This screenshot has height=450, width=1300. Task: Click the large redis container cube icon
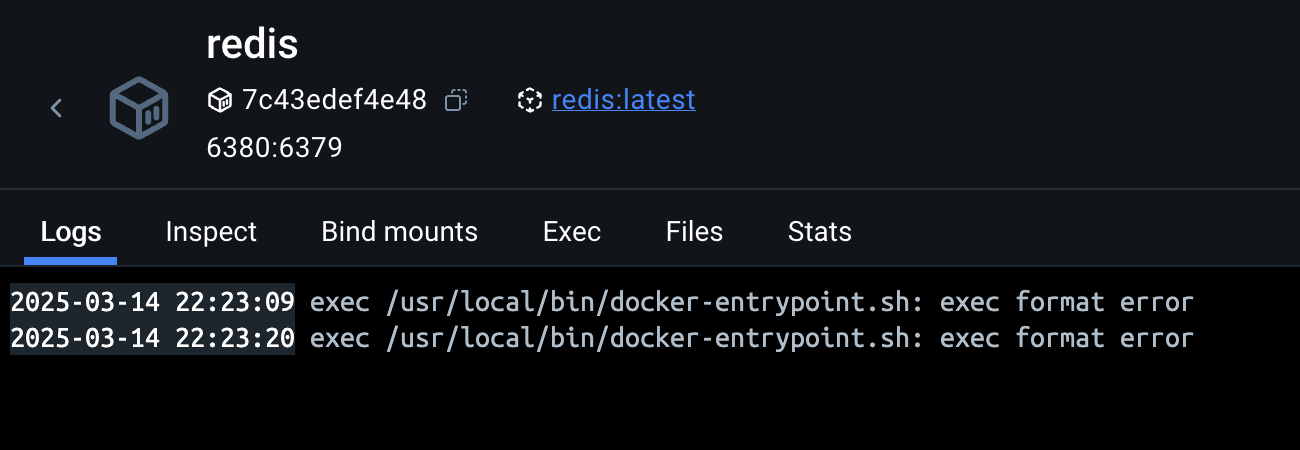[x=138, y=108]
